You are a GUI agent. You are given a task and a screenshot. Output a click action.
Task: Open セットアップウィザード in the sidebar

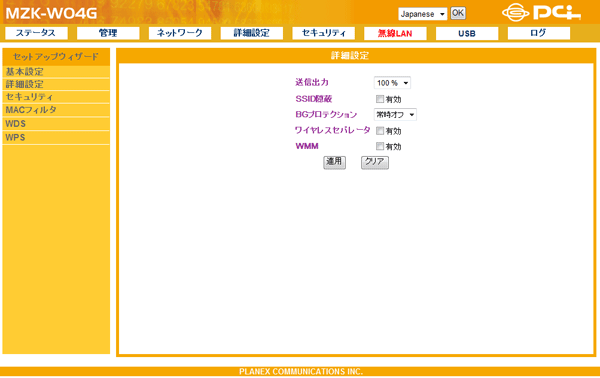click(x=56, y=57)
